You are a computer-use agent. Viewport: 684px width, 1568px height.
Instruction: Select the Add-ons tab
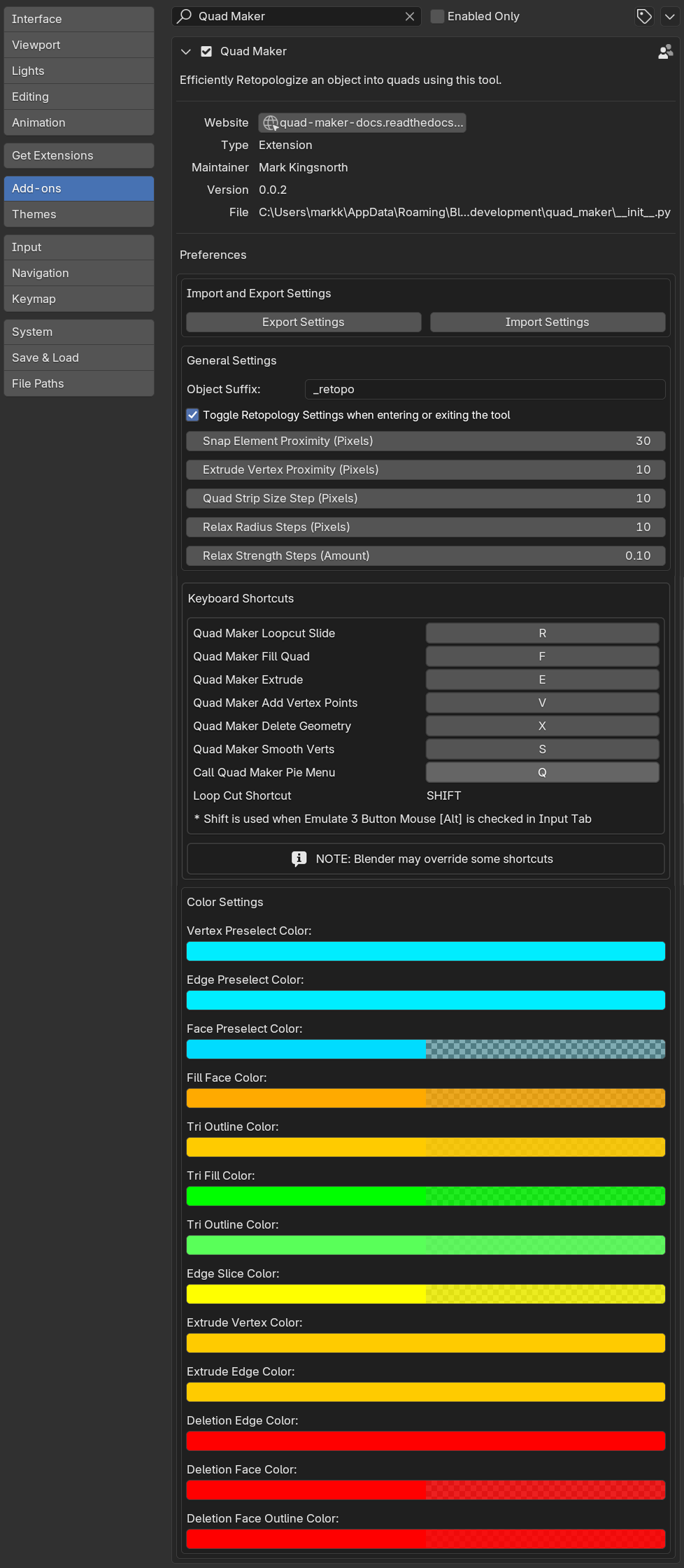[79, 188]
